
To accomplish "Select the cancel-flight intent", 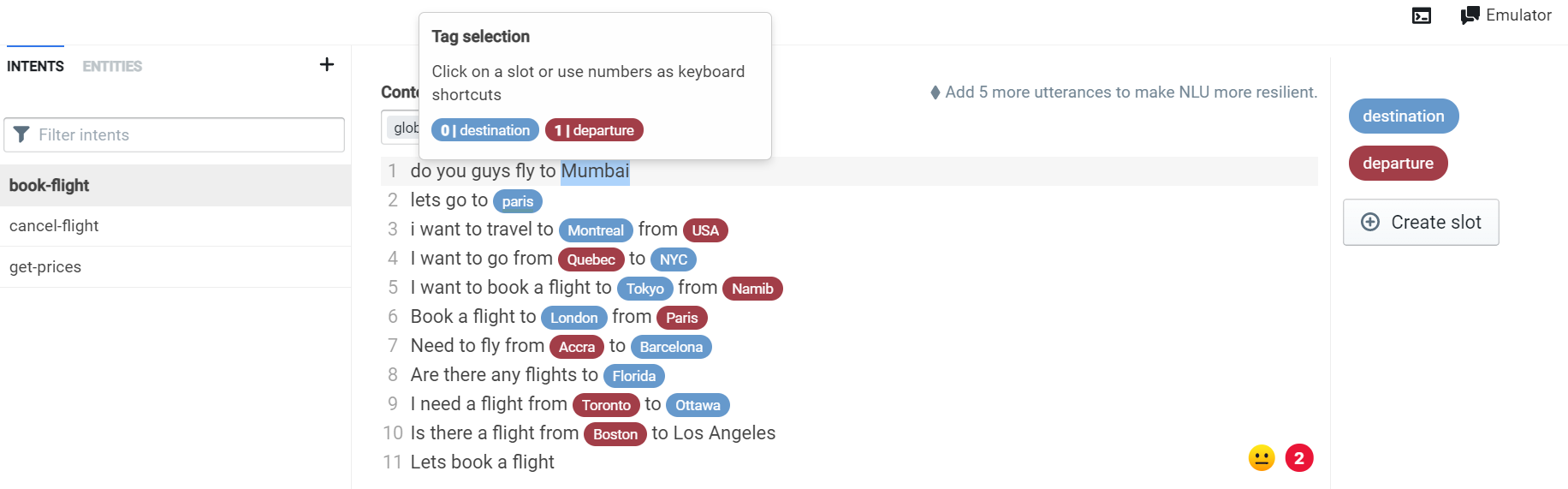I will pos(54,226).
